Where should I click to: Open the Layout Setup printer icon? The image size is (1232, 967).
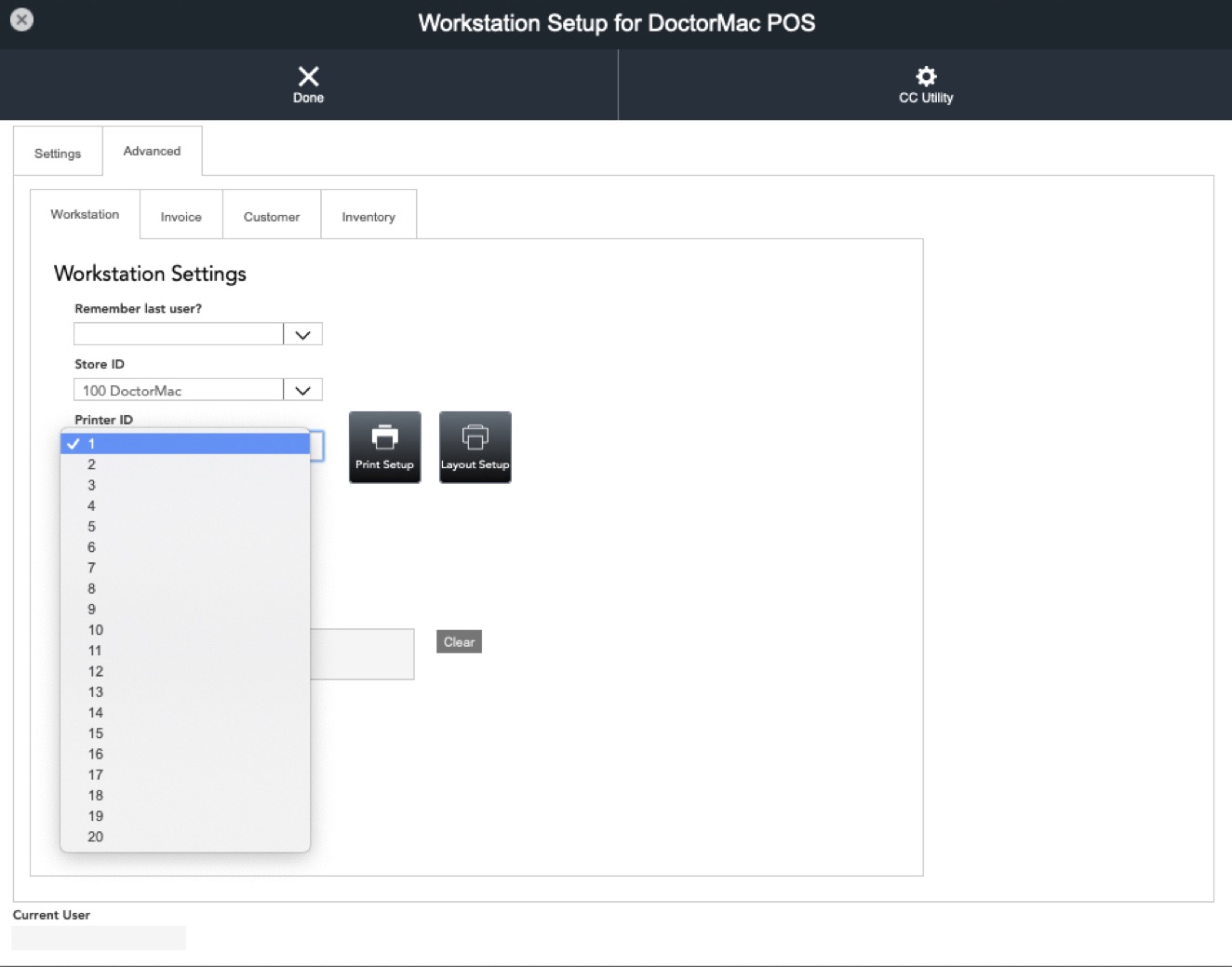pyautogui.click(x=475, y=436)
